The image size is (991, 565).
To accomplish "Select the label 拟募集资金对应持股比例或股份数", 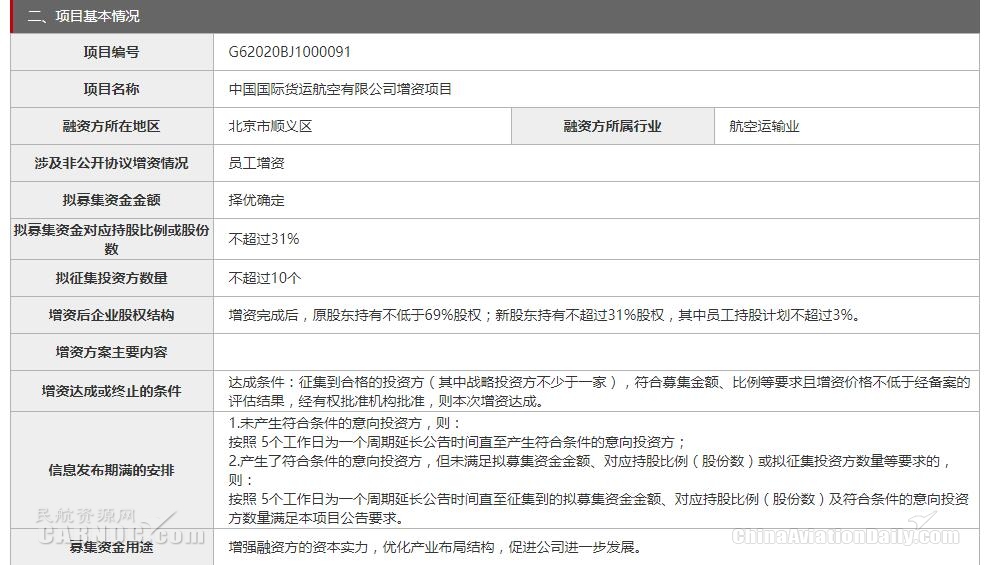I will pos(111,240).
